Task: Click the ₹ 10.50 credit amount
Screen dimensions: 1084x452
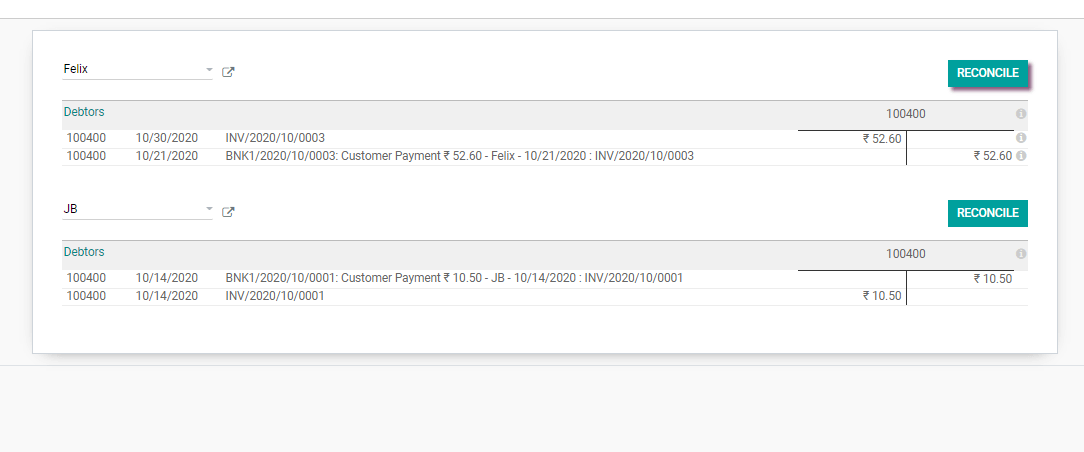Action: tap(992, 279)
